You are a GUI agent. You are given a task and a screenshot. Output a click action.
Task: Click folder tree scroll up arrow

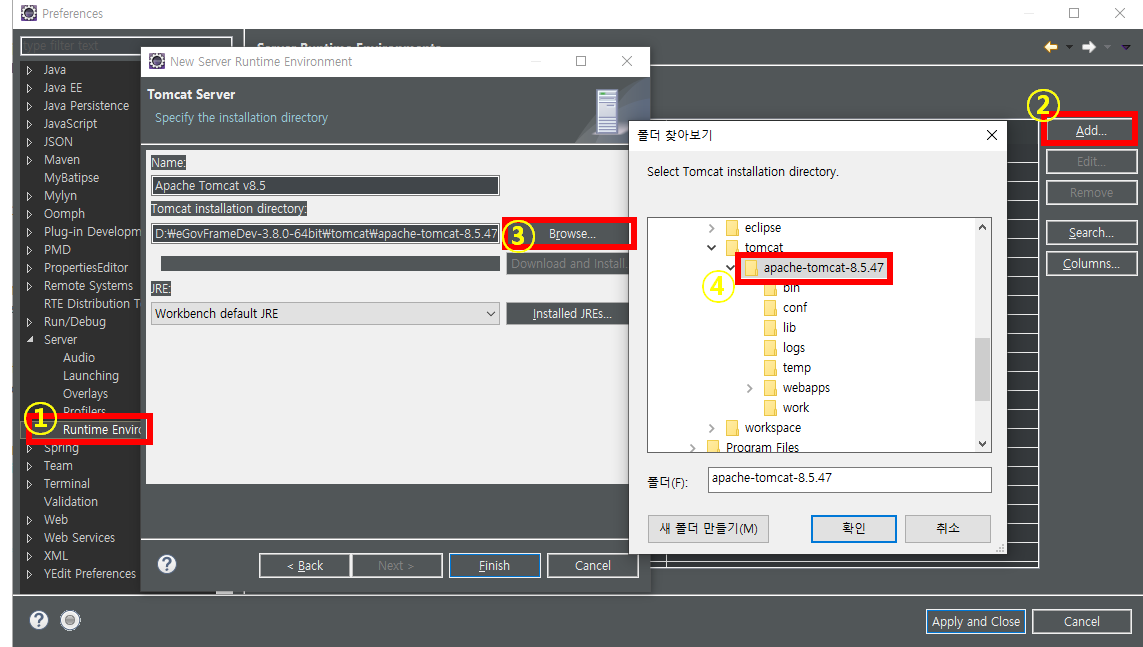pos(982,227)
